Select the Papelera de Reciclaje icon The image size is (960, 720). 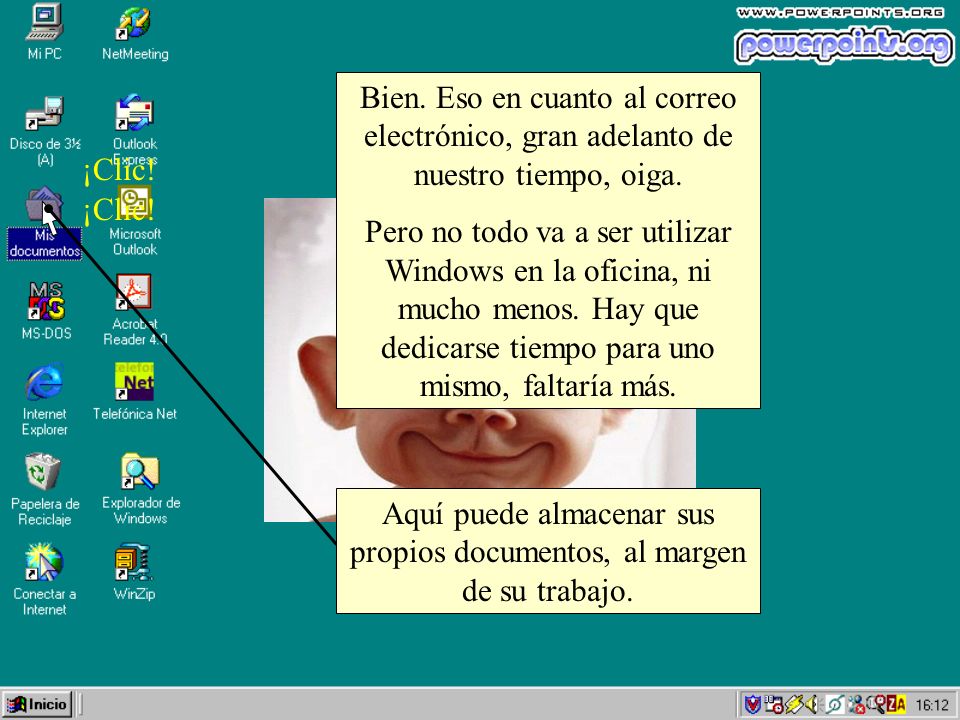coord(43,472)
